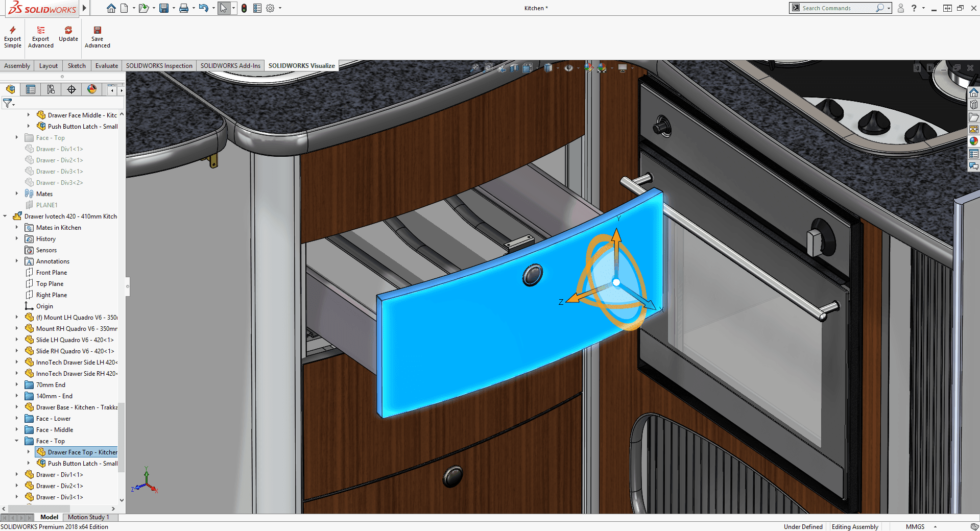Switch to the PropertyManager panel tab

click(31, 89)
